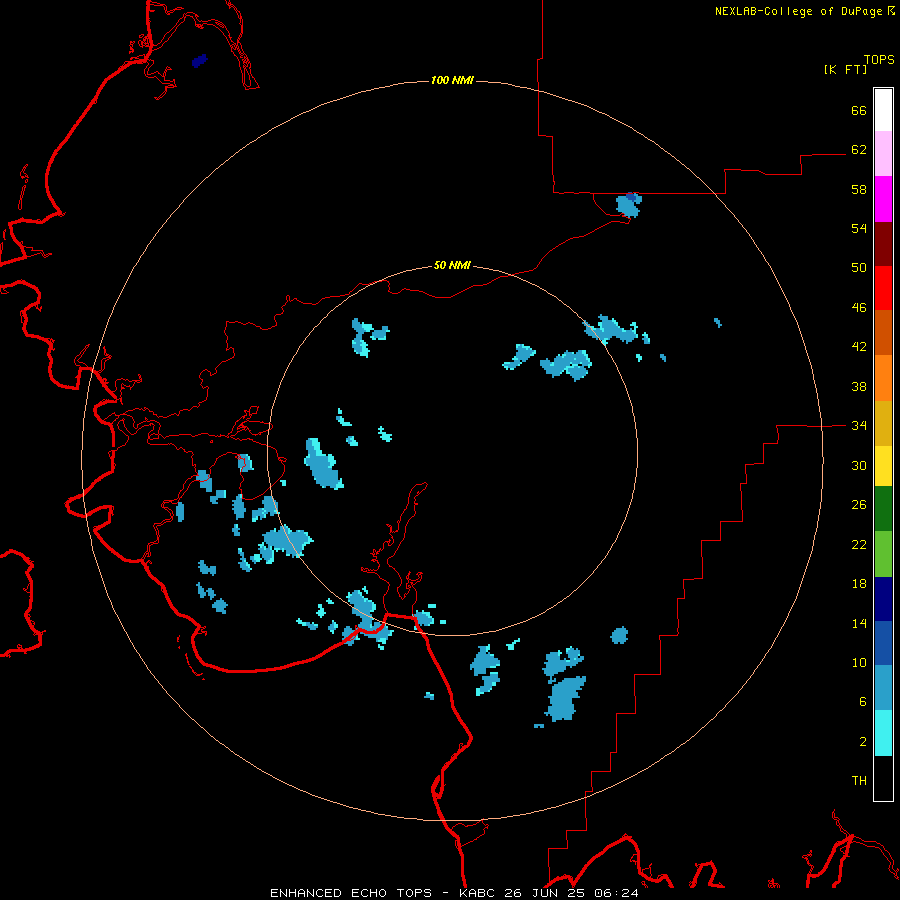Click the "50 NMI" range ring label
Image resolution: width=900 pixels, height=900 pixels.
point(452,265)
